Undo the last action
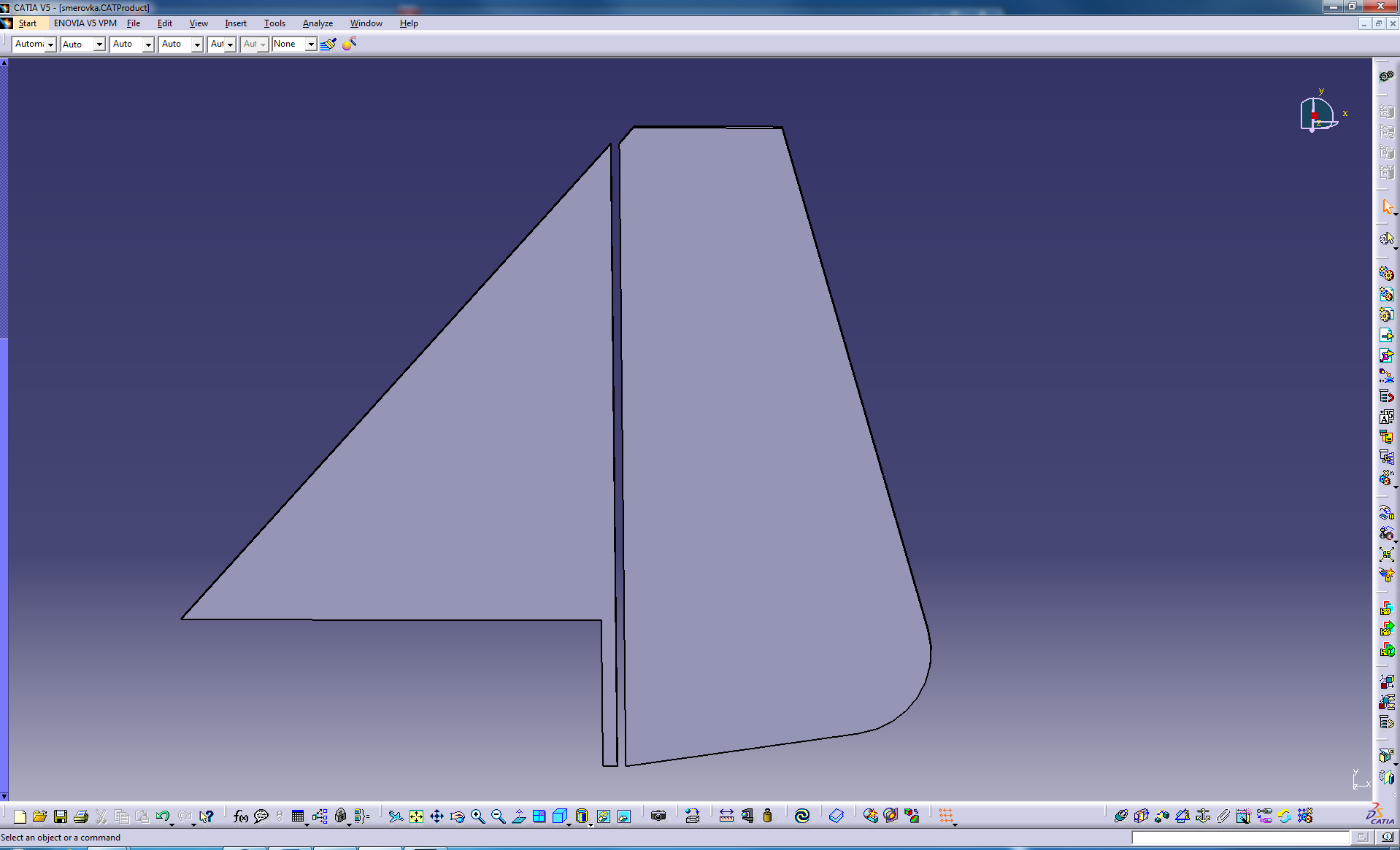Screen dimensions: 1400x850 (162, 816)
